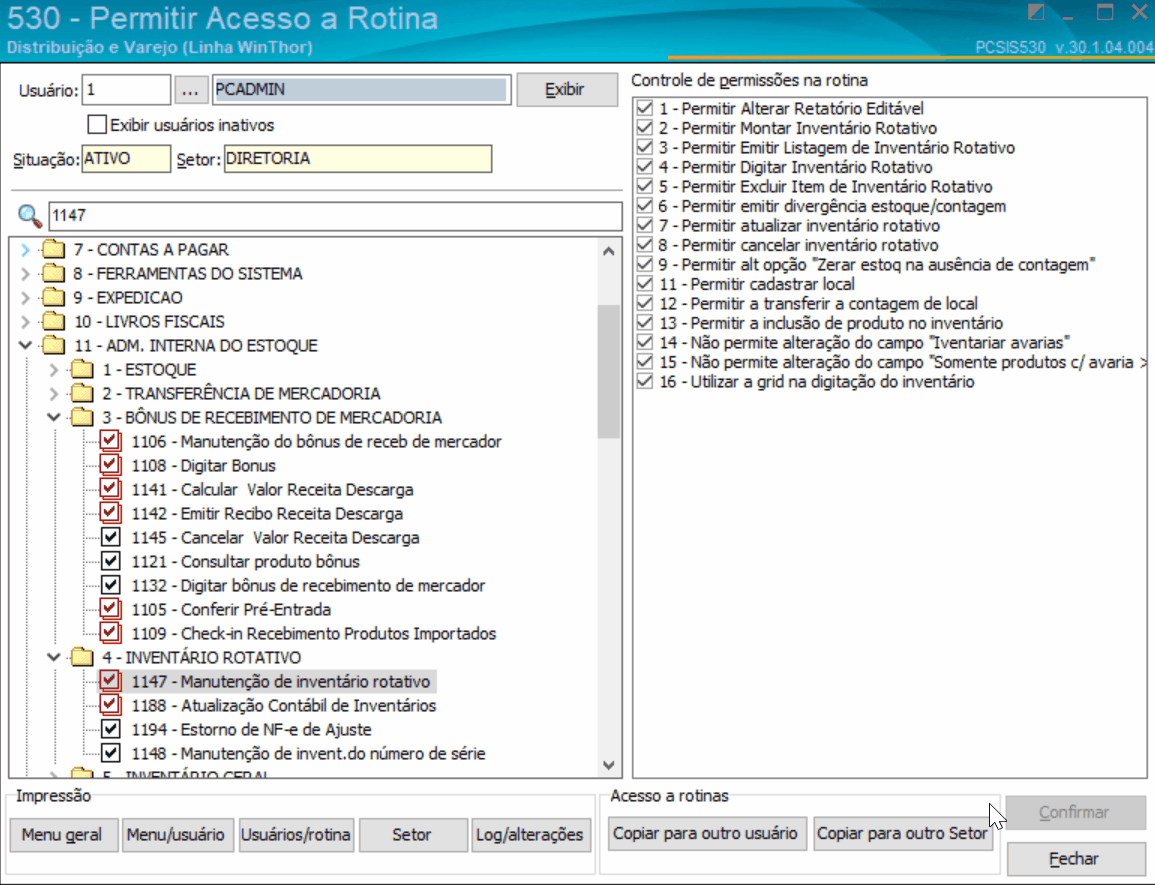Viewport: 1155px width, 885px height.
Task: Click the Usuários/rotina print button
Action: point(296,835)
